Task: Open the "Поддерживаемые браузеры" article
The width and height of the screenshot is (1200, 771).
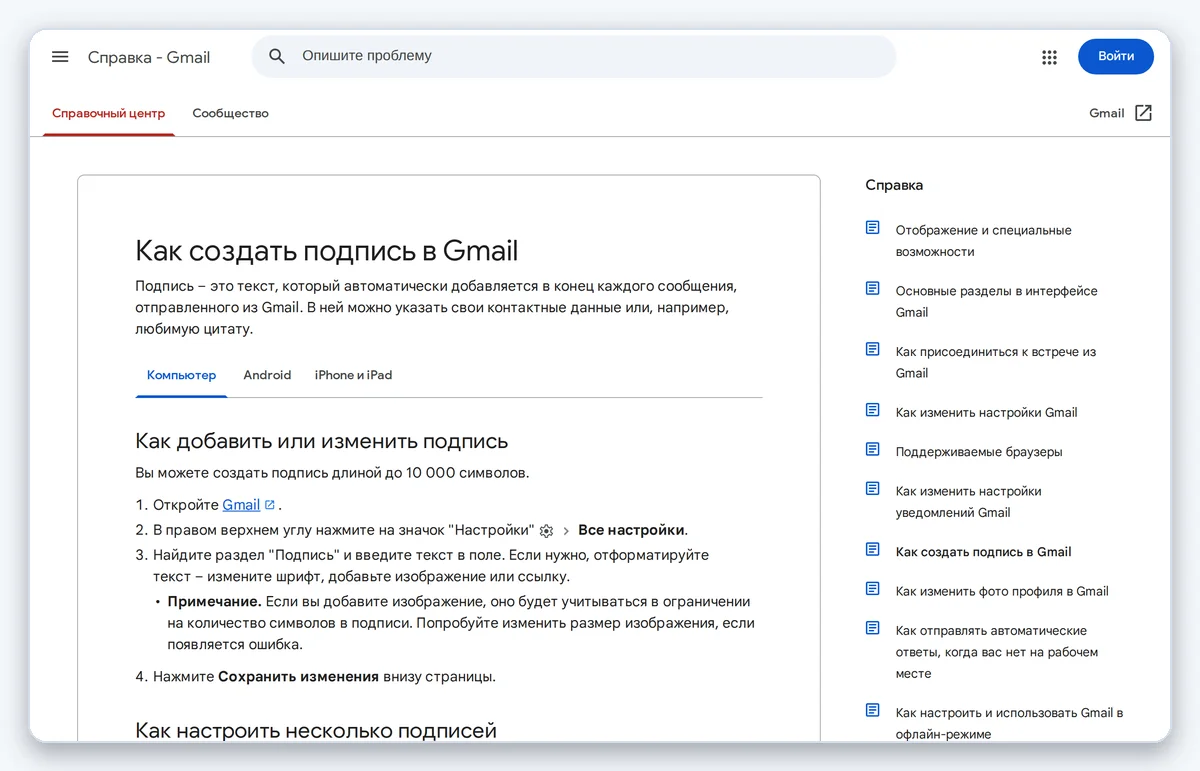Action: 979,452
